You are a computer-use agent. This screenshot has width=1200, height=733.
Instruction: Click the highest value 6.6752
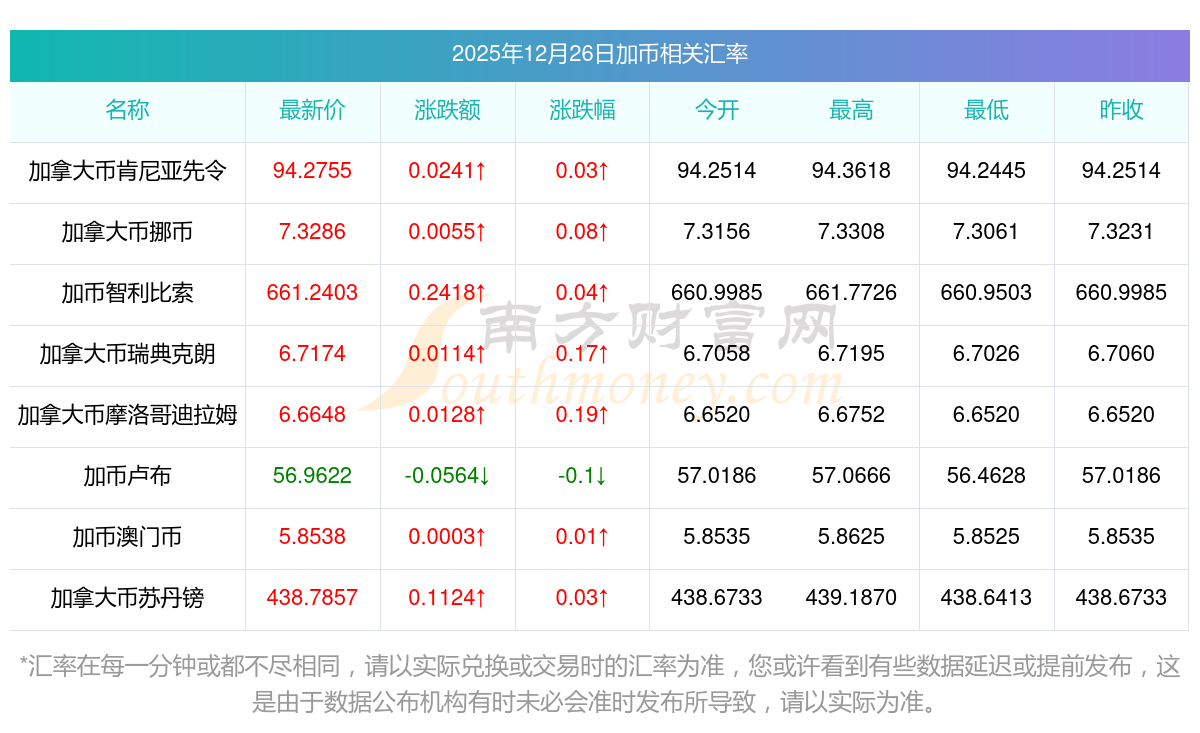[x=851, y=415]
